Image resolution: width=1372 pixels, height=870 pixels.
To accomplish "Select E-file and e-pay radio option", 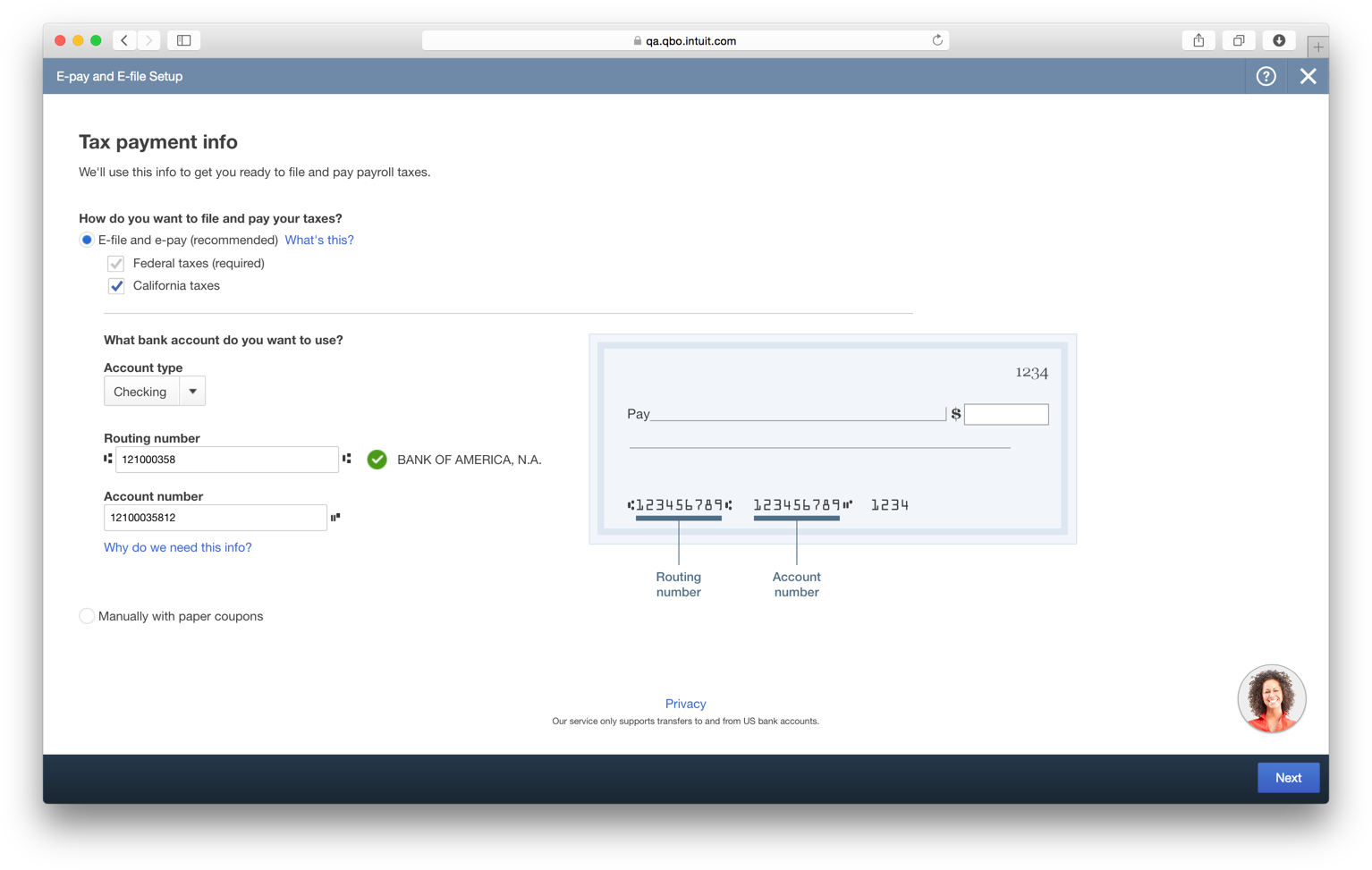I will 87,240.
